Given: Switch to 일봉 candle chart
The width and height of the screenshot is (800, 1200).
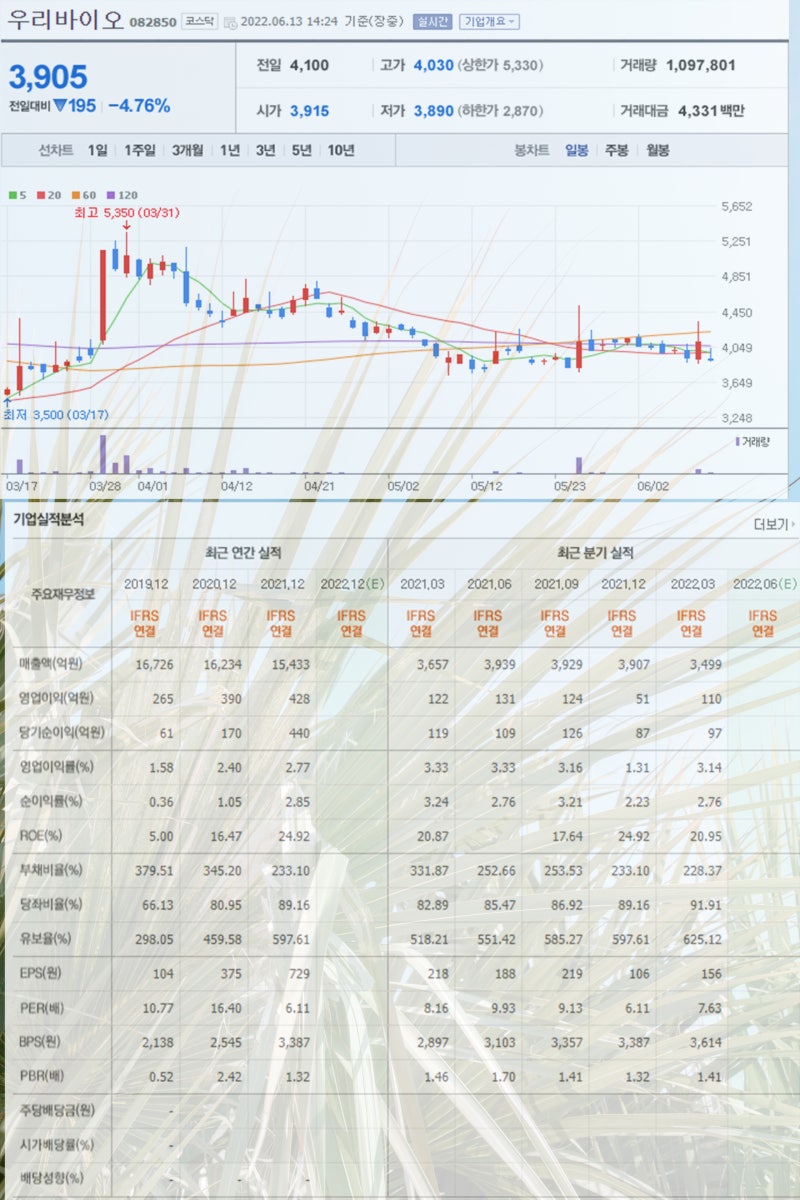Looking at the screenshot, I should pos(577,150).
